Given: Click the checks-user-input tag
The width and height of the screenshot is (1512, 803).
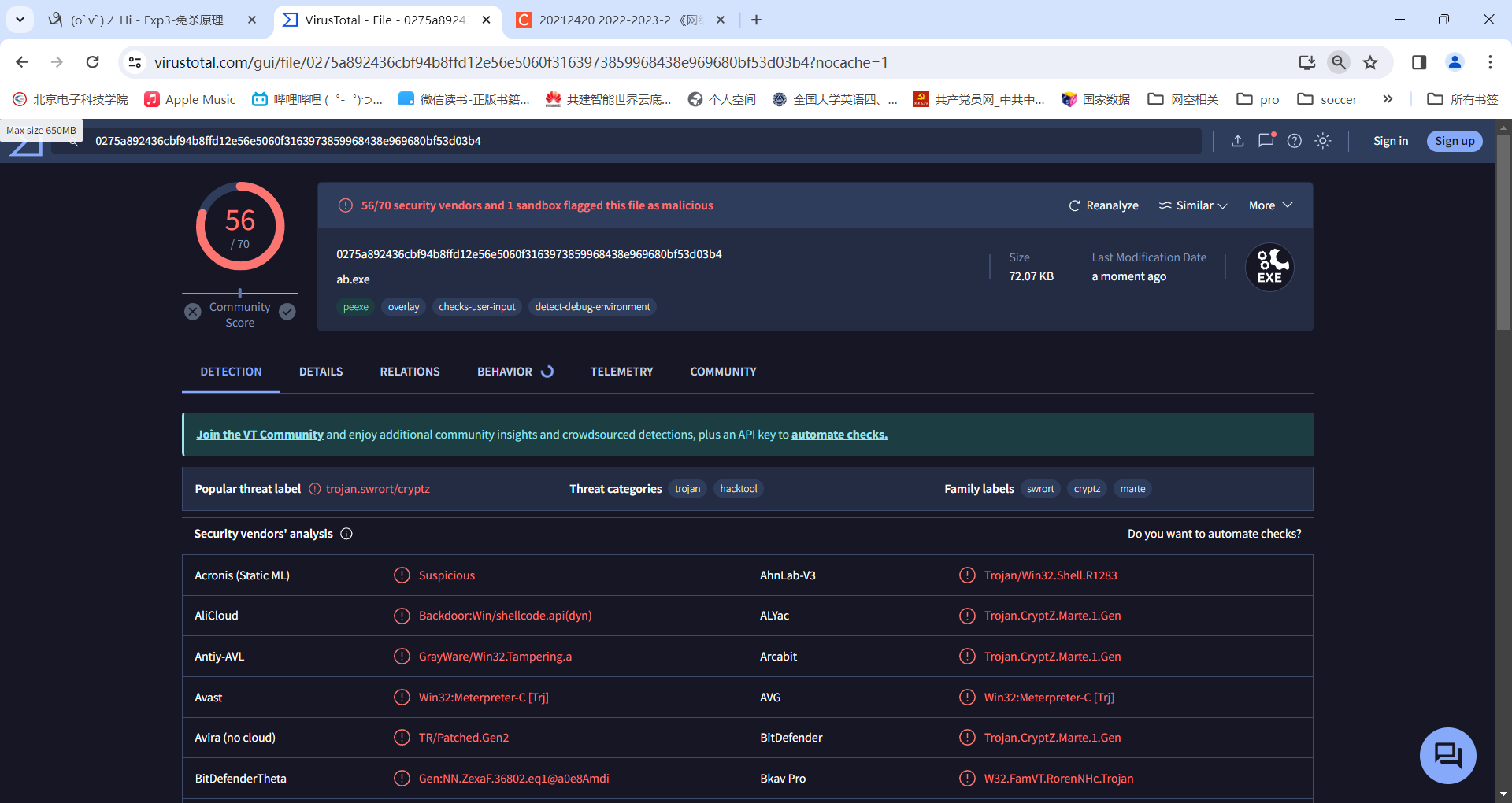Looking at the screenshot, I should pos(477,307).
